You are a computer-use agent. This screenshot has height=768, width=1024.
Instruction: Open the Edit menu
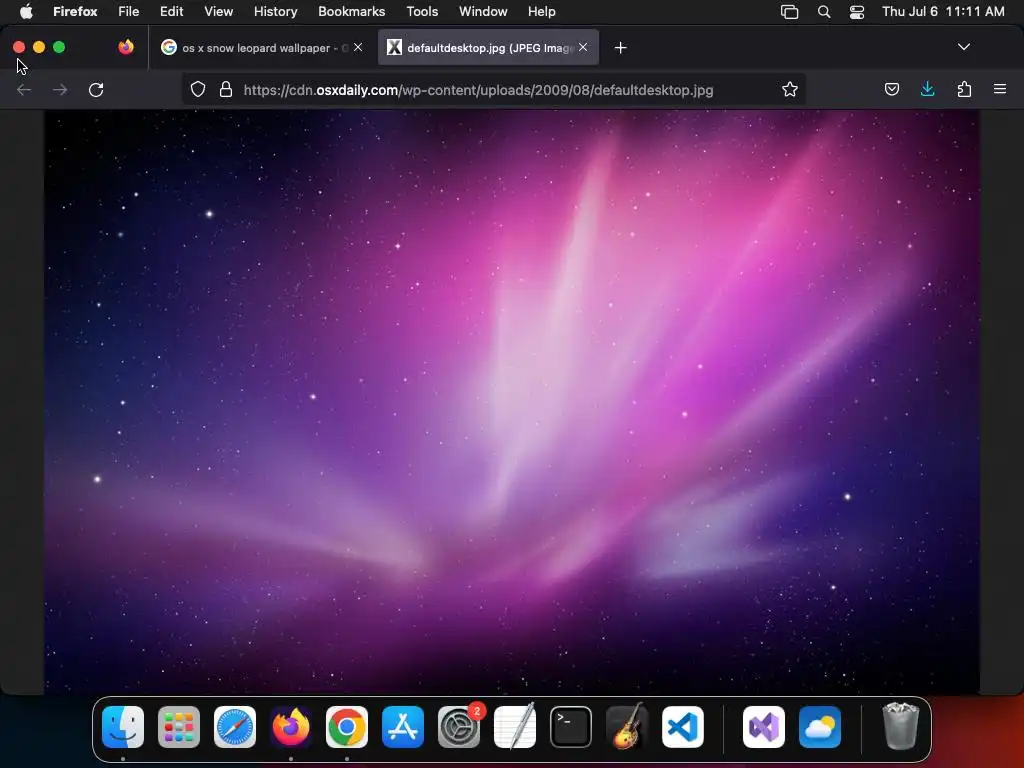pyautogui.click(x=172, y=12)
